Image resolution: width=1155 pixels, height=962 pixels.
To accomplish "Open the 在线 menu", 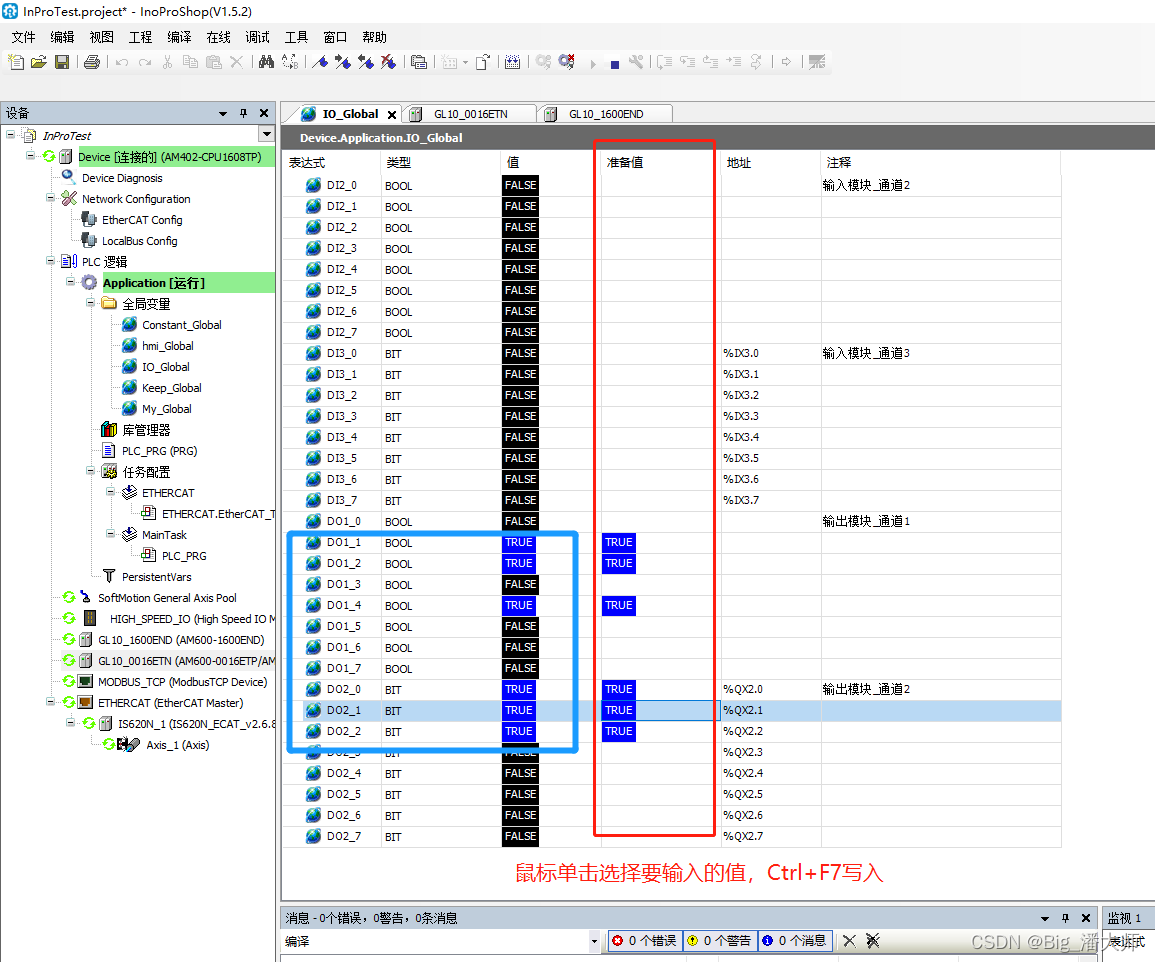I will [x=218, y=37].
